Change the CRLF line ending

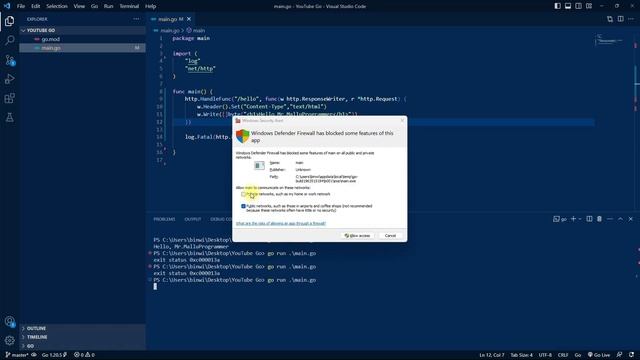pyautogui.click(x=563, y=355)
